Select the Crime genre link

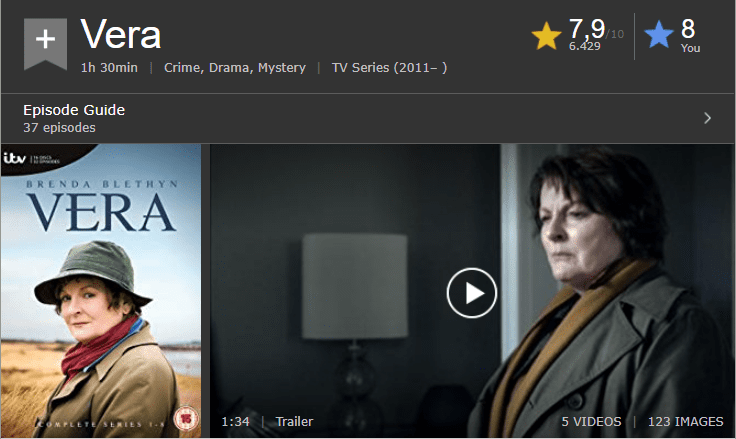(182, 68)
